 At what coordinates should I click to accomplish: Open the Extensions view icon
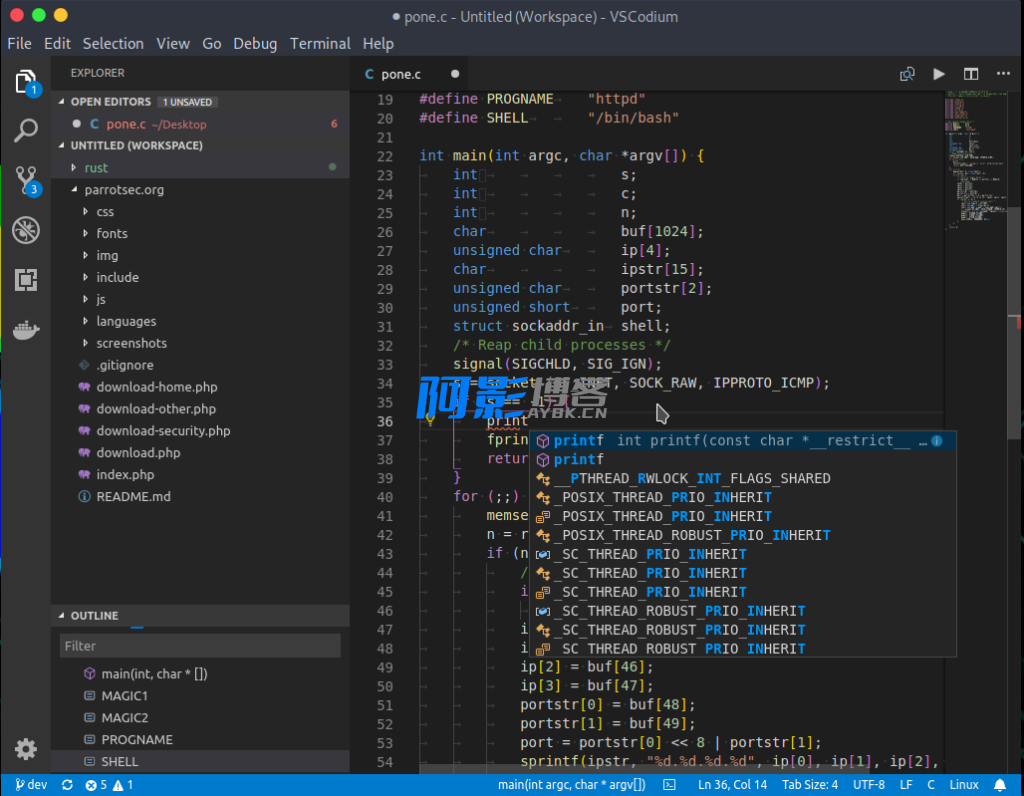26,280
